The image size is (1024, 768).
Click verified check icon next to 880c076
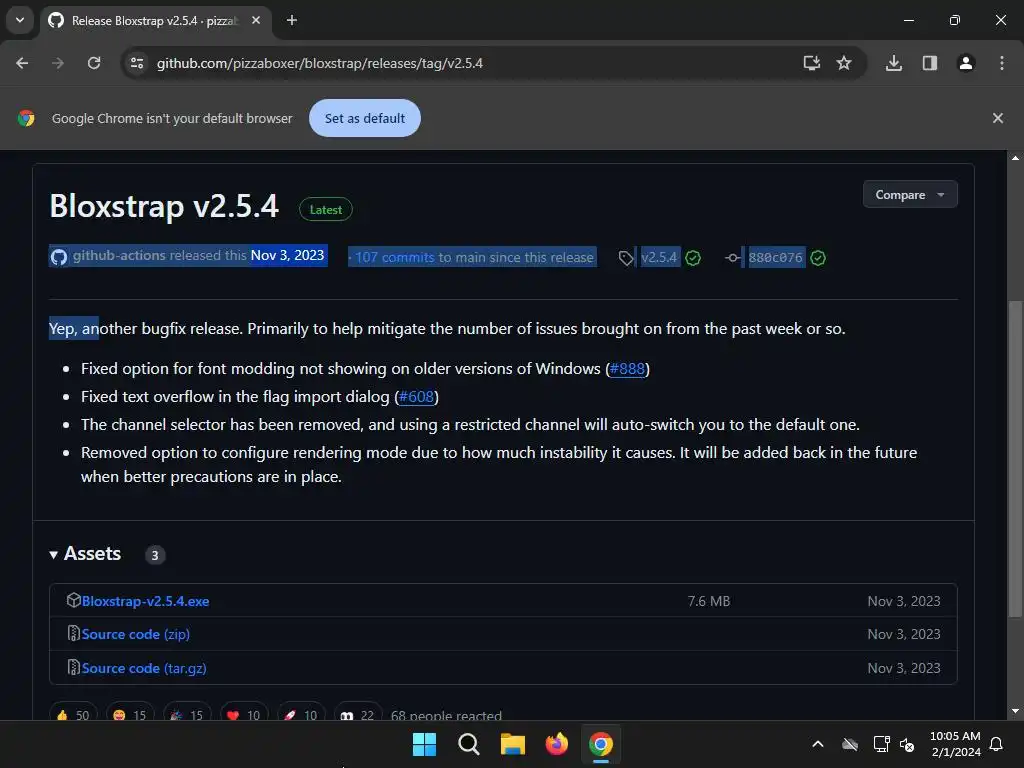pyautogui.click(x=818, y=258)
